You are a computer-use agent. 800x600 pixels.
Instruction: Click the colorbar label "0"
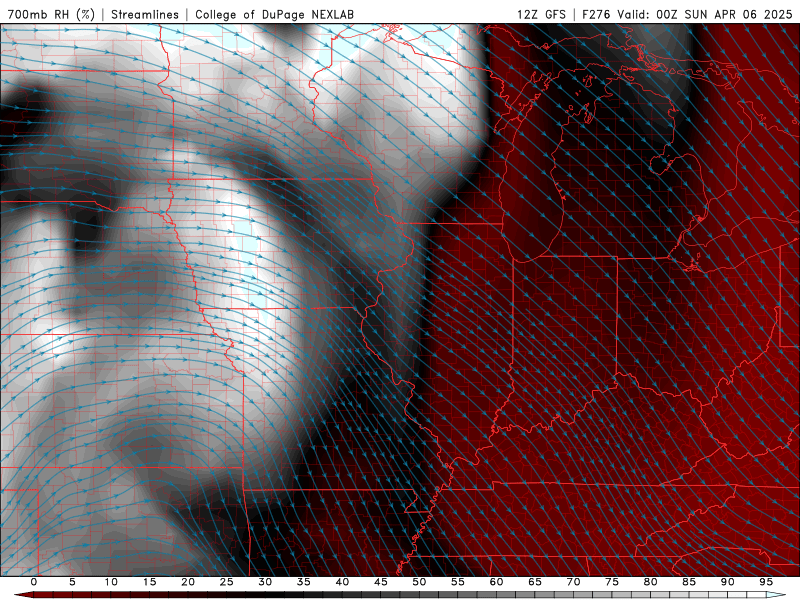(x=34, y=582)
